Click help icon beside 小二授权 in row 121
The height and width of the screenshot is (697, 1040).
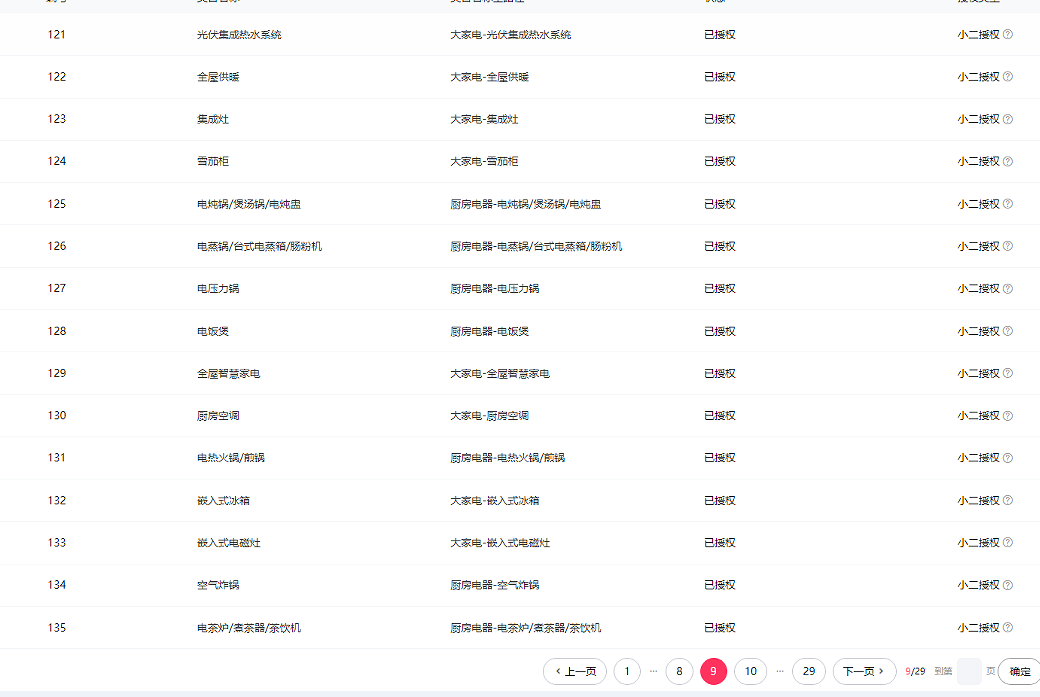(x=1008, y=34)
